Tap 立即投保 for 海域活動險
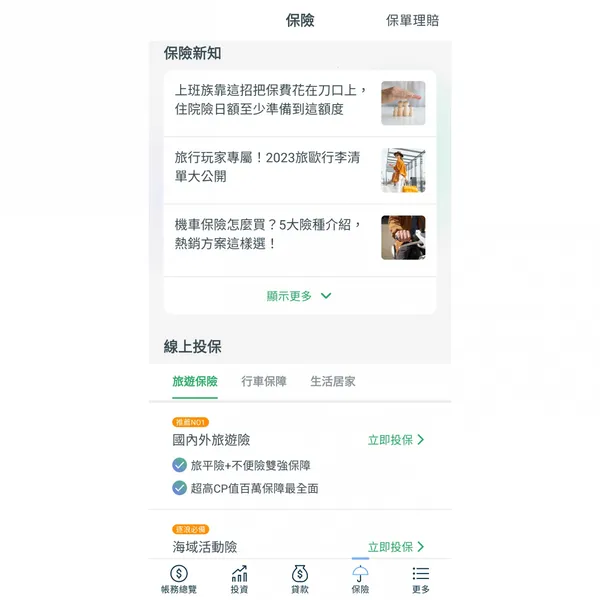 tap(390, 546)
